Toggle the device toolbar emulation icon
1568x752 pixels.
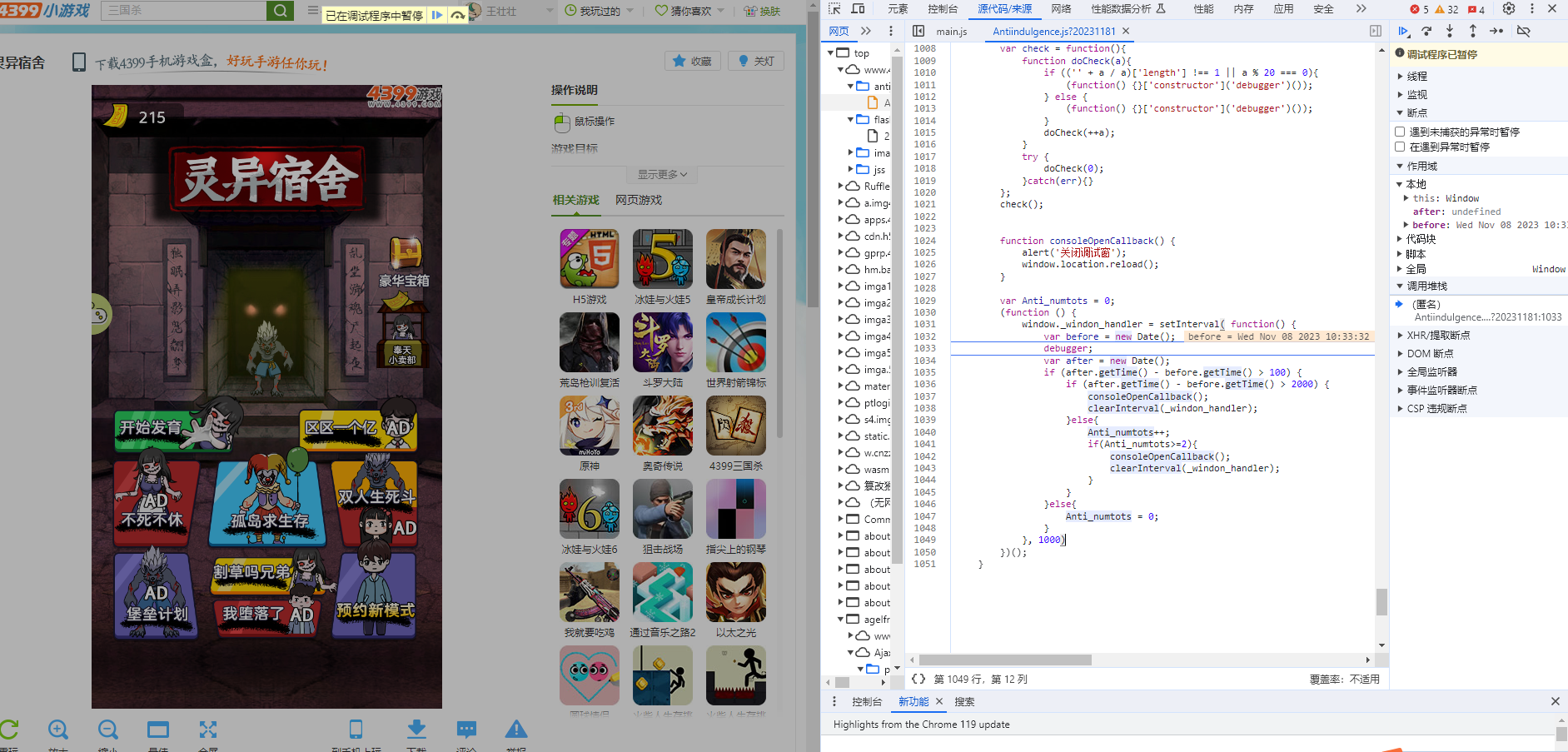click(x=858, y=9)
